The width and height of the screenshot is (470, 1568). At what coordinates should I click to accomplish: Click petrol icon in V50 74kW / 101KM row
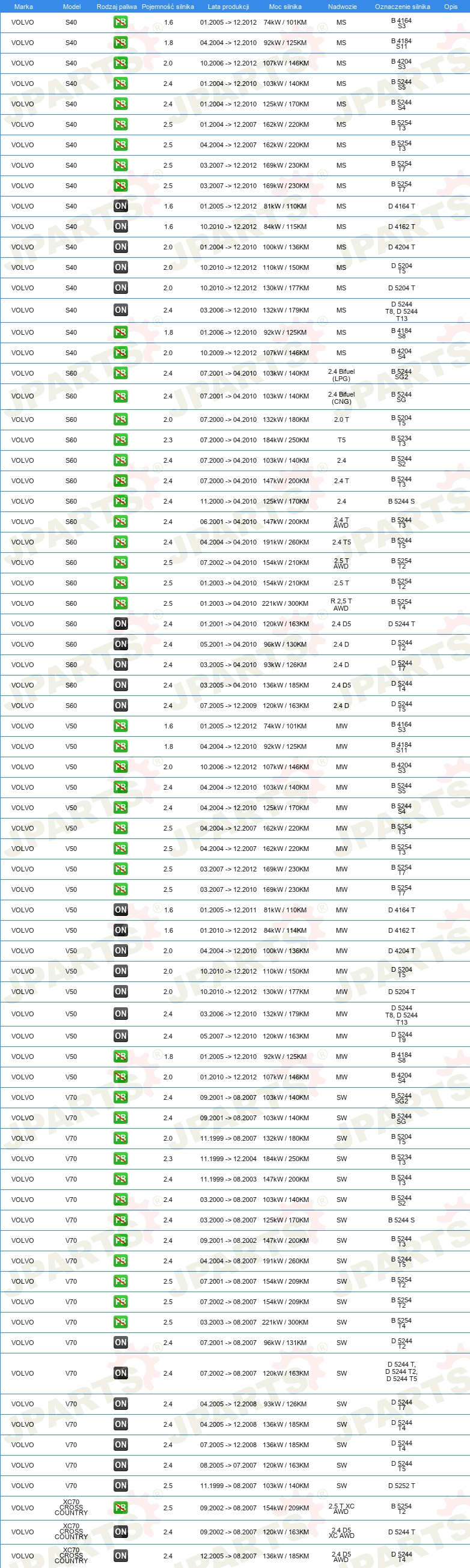coord(121,726)
